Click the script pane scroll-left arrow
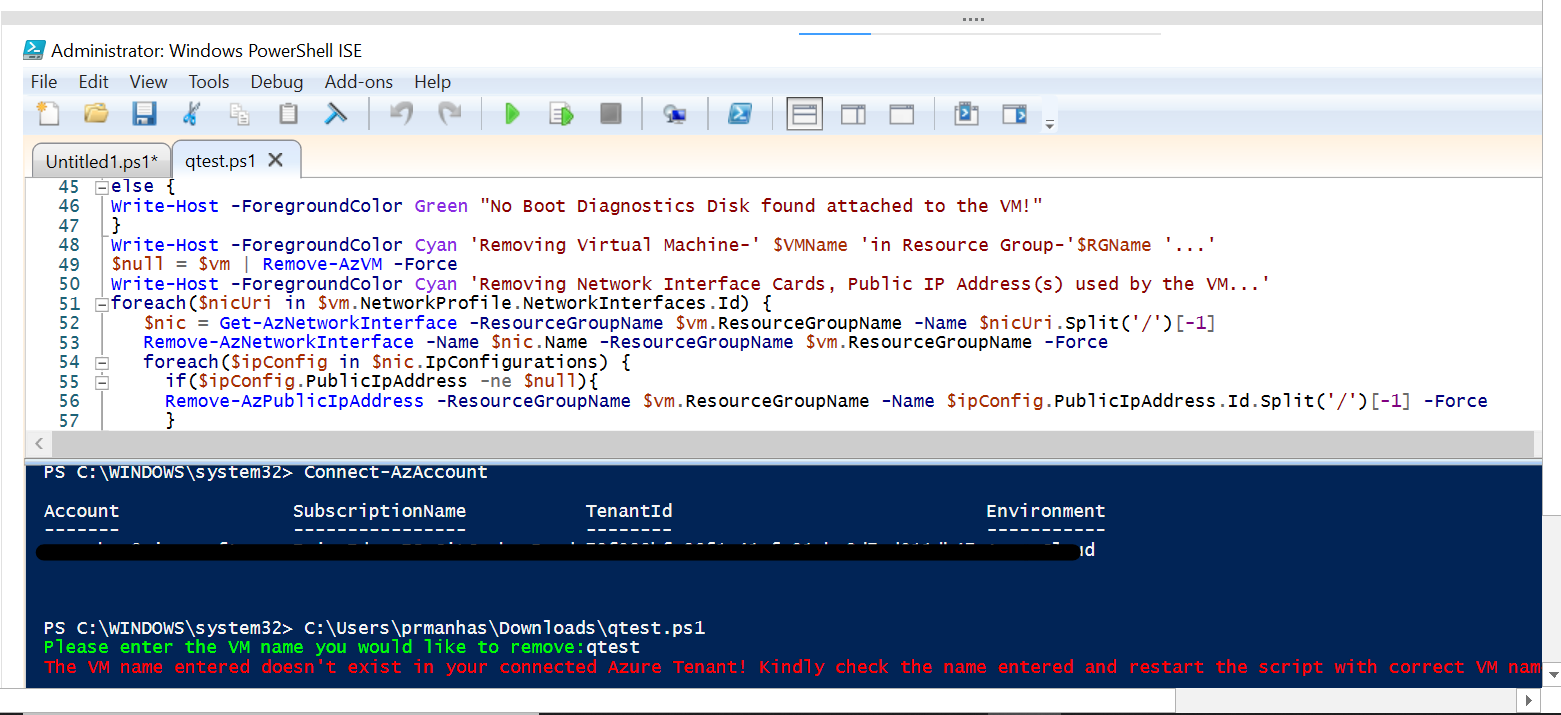 tap(39, 443)
